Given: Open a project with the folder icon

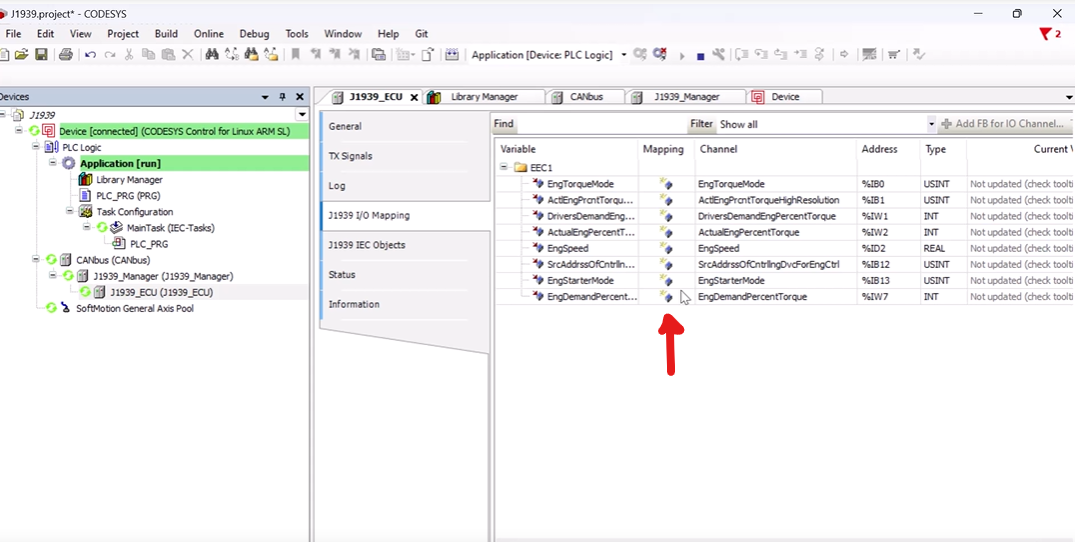Looking at the screenshot, I should click(x=21, y=55).
